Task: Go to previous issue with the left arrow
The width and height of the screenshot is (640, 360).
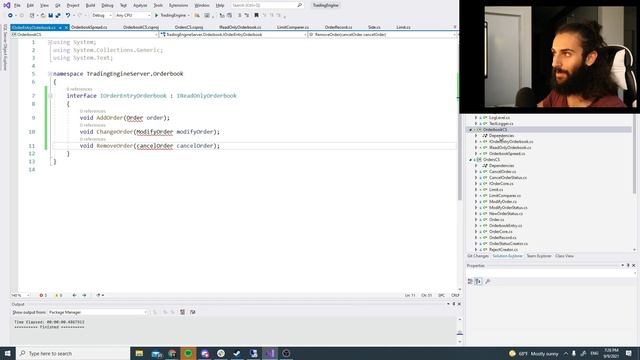Action: pos(74,295)
